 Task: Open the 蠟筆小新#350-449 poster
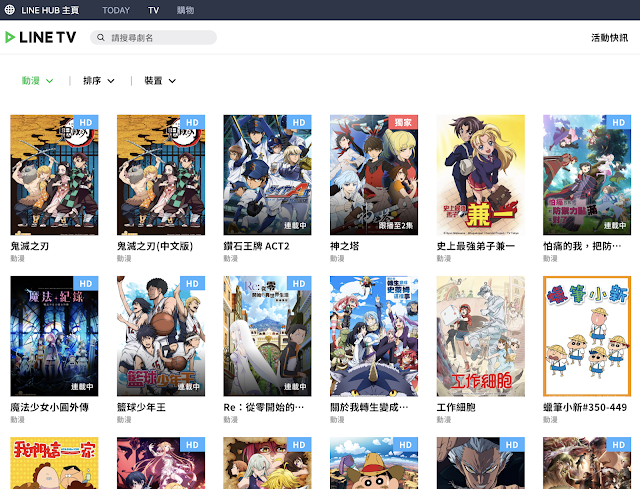click(587, 336)
